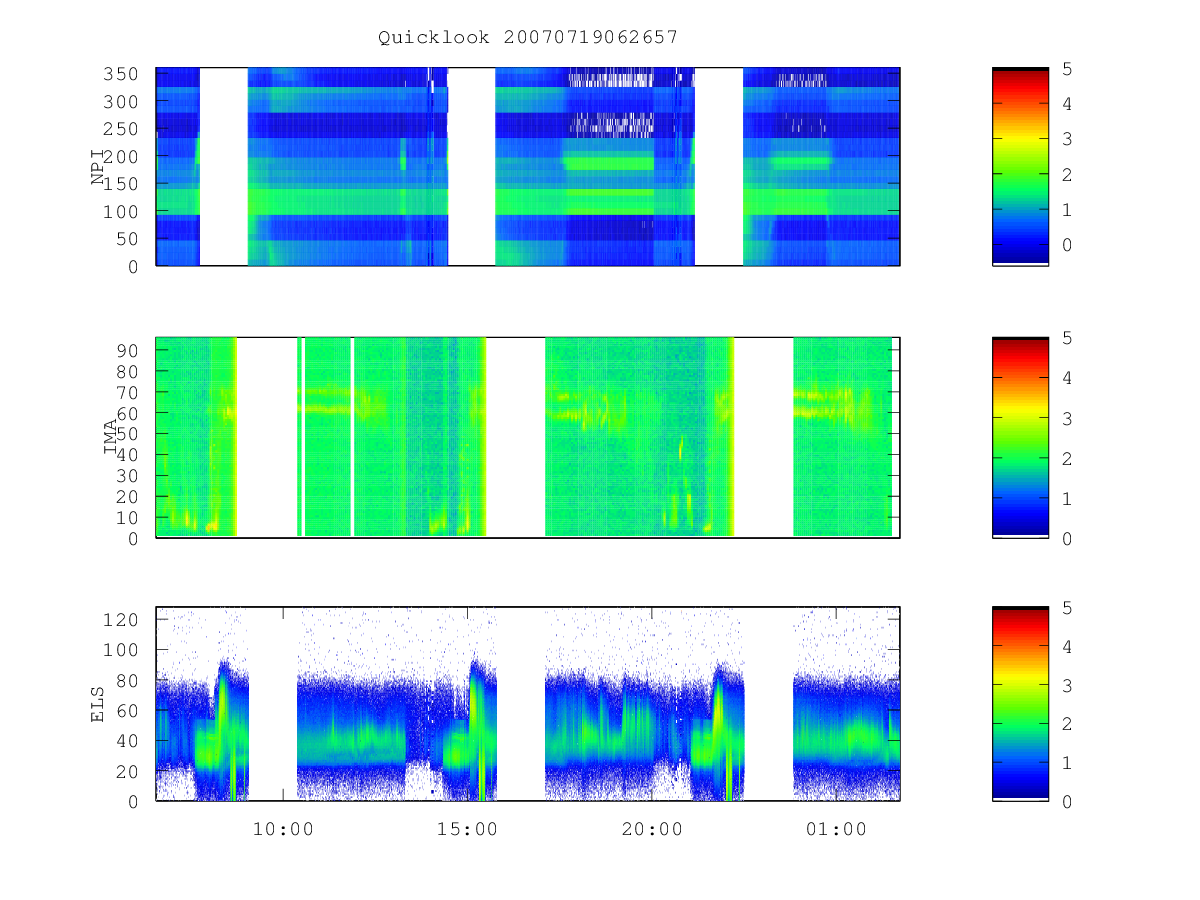Click the IMA spectrogram panel

[528, 438]
